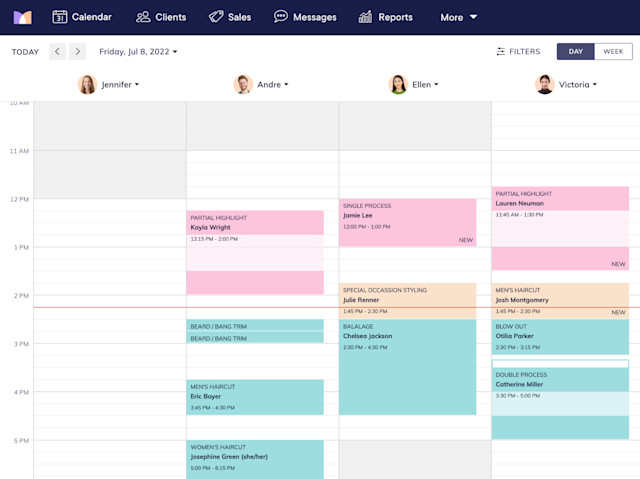The width and height of the screenshot is (640, 479).
Task: Switch to Day view
Action: coord(576,51)
